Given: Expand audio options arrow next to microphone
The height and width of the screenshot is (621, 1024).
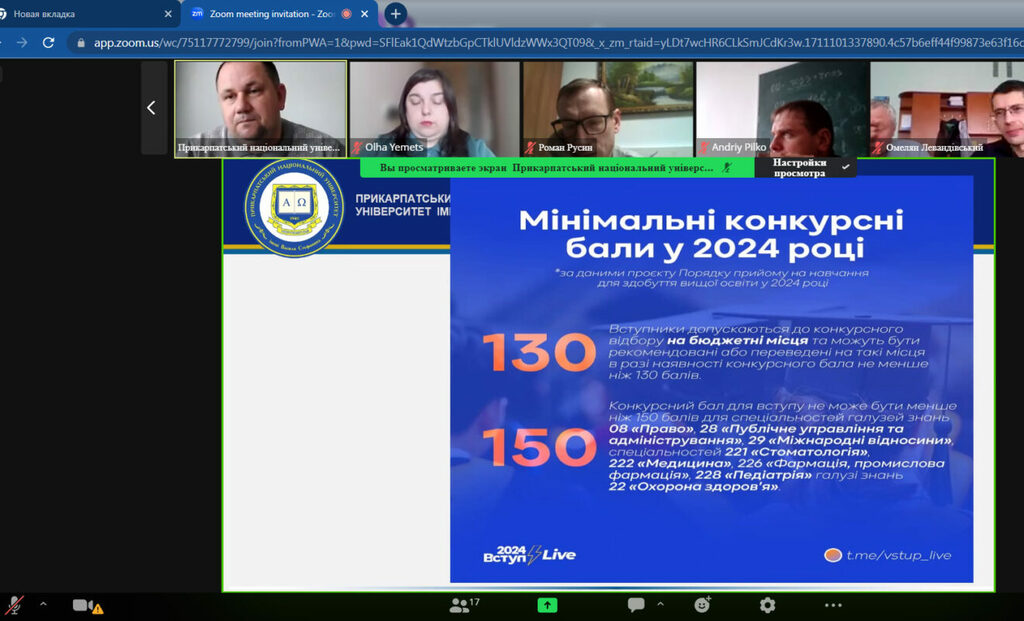Looking at the screenshot, I should [43, 604].
